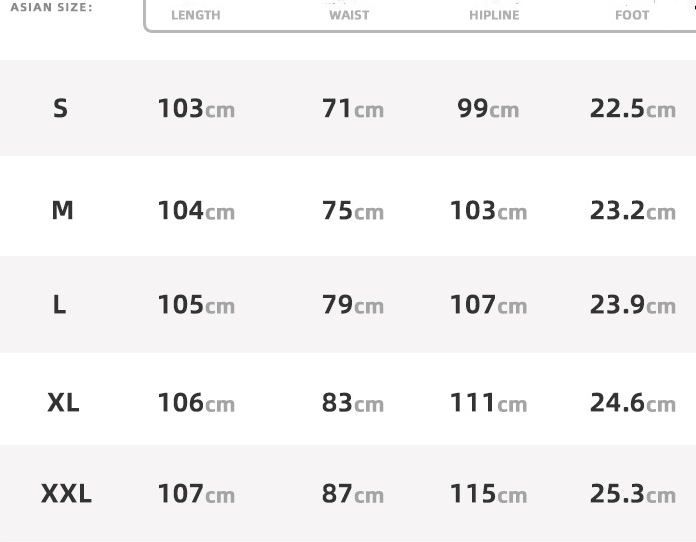696x542 pixels.
Task: Click the 23.9cm foot value
Action: click(632, 304)
